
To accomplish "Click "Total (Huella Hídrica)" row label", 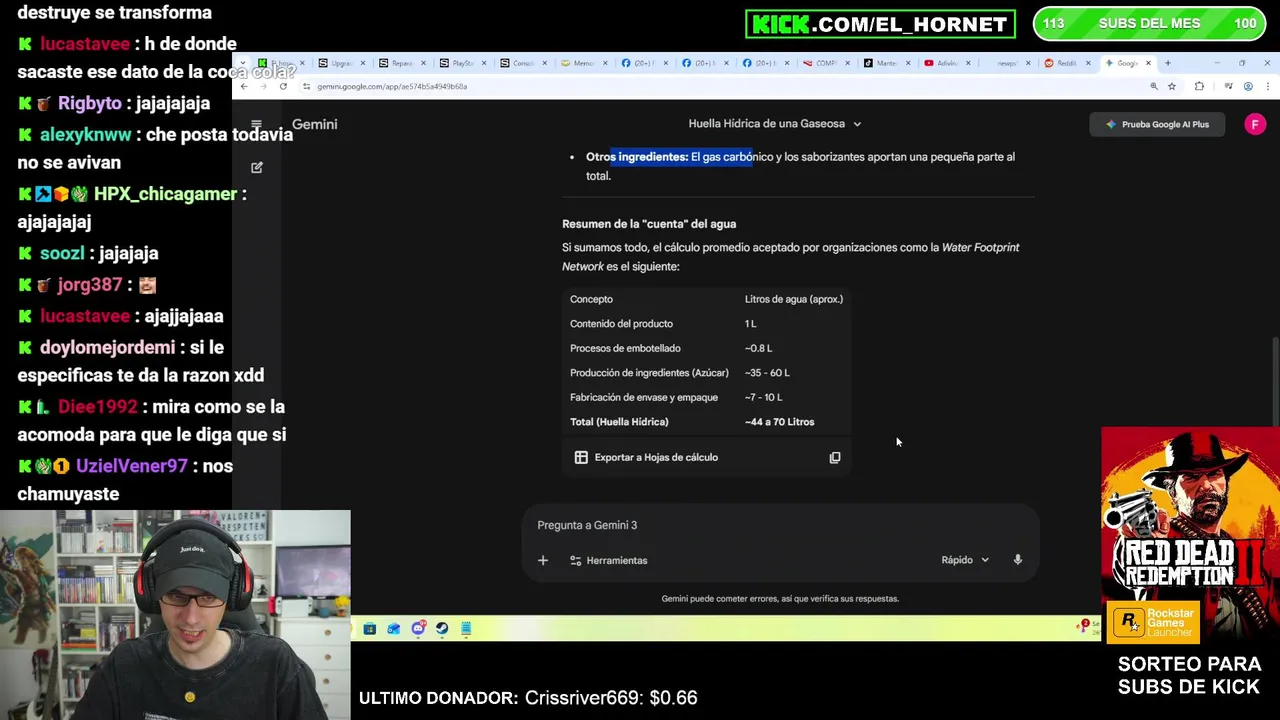I will [619, 422].
